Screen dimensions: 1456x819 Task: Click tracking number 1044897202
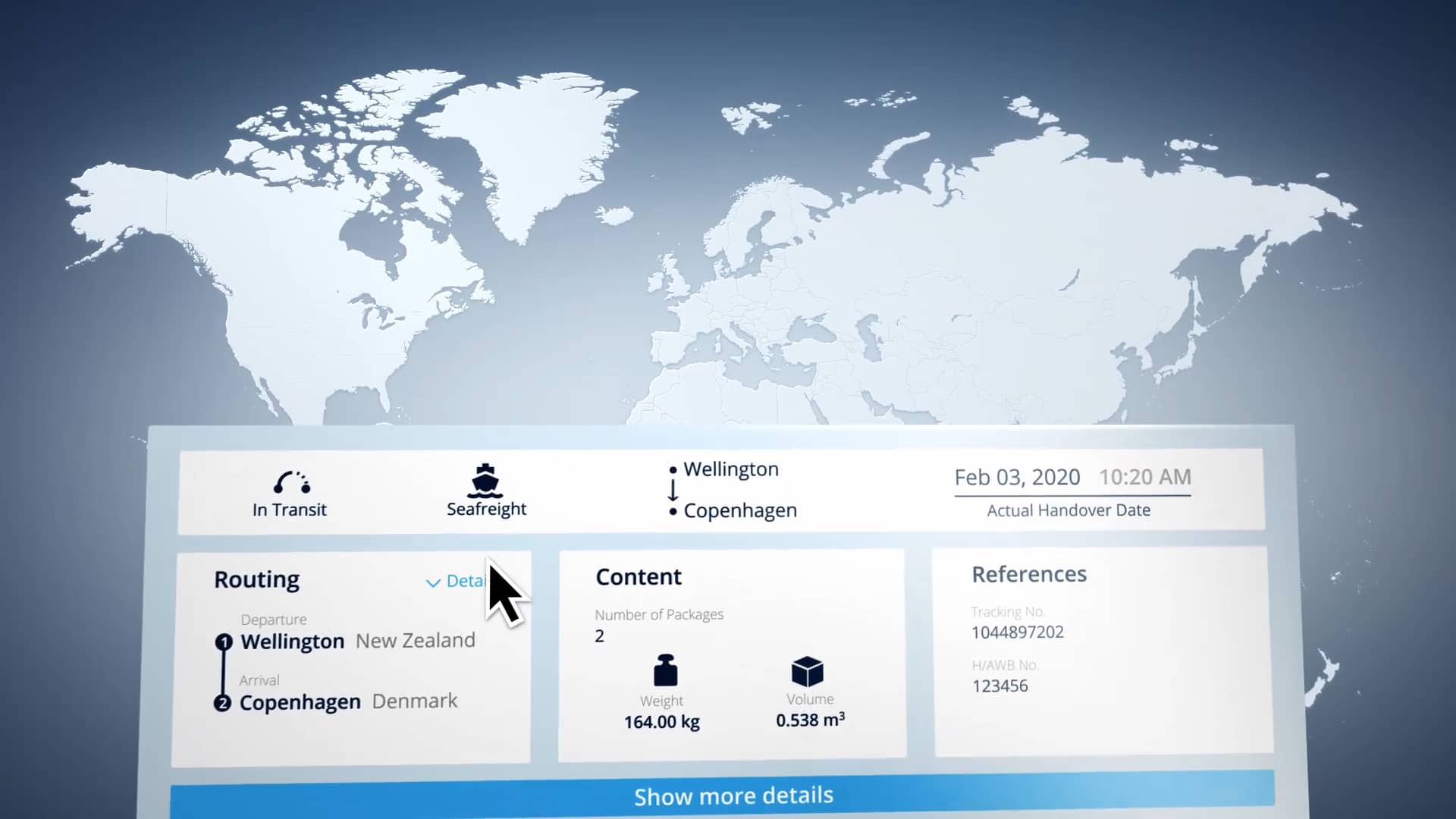1017,632
